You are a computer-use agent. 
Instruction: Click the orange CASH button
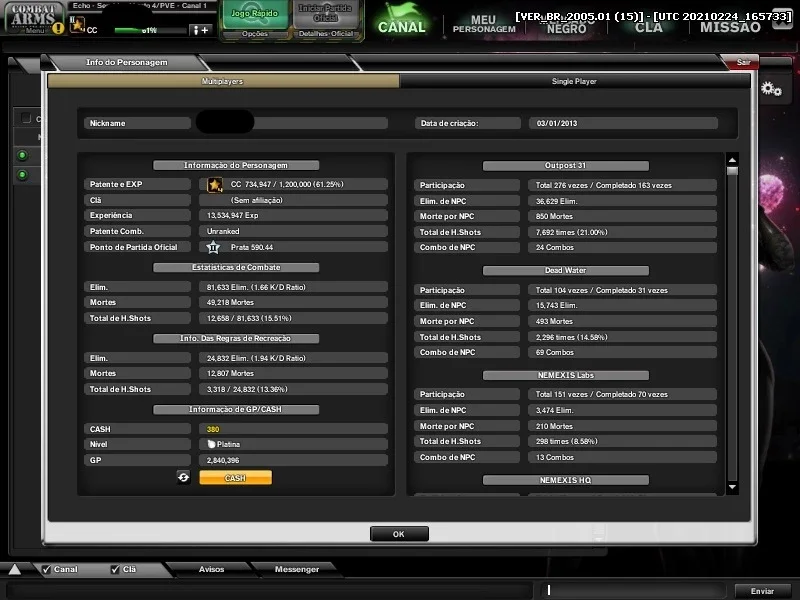(235, 478)
